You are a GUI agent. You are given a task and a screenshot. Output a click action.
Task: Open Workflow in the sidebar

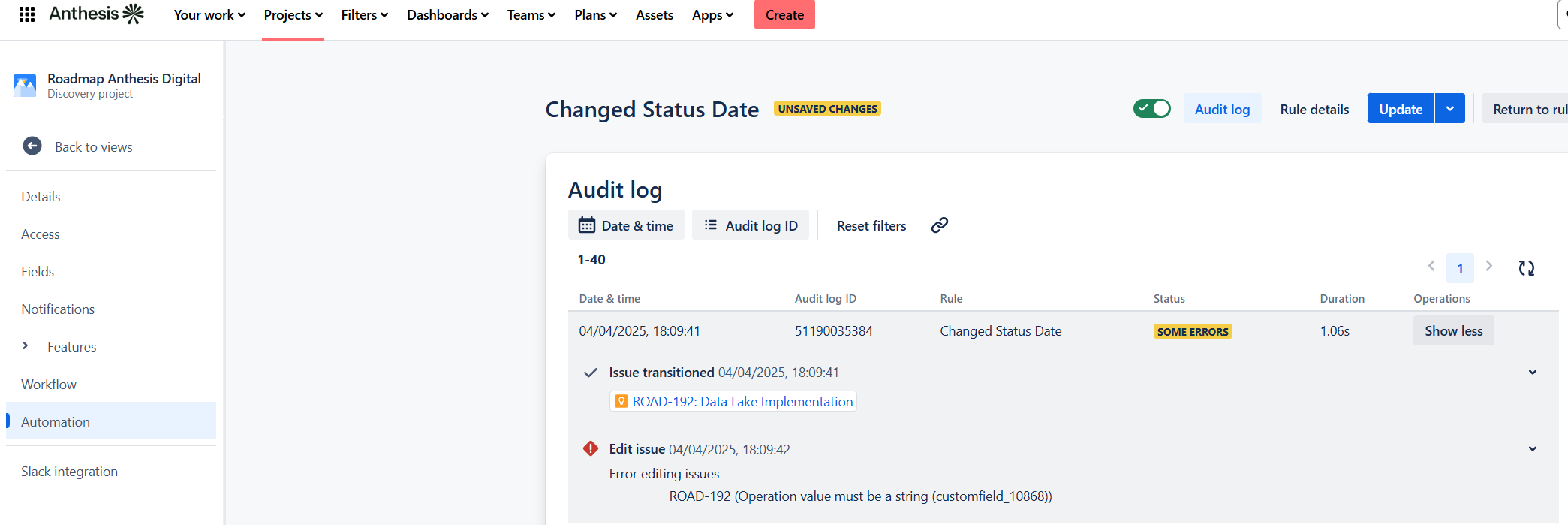(111, 385)
